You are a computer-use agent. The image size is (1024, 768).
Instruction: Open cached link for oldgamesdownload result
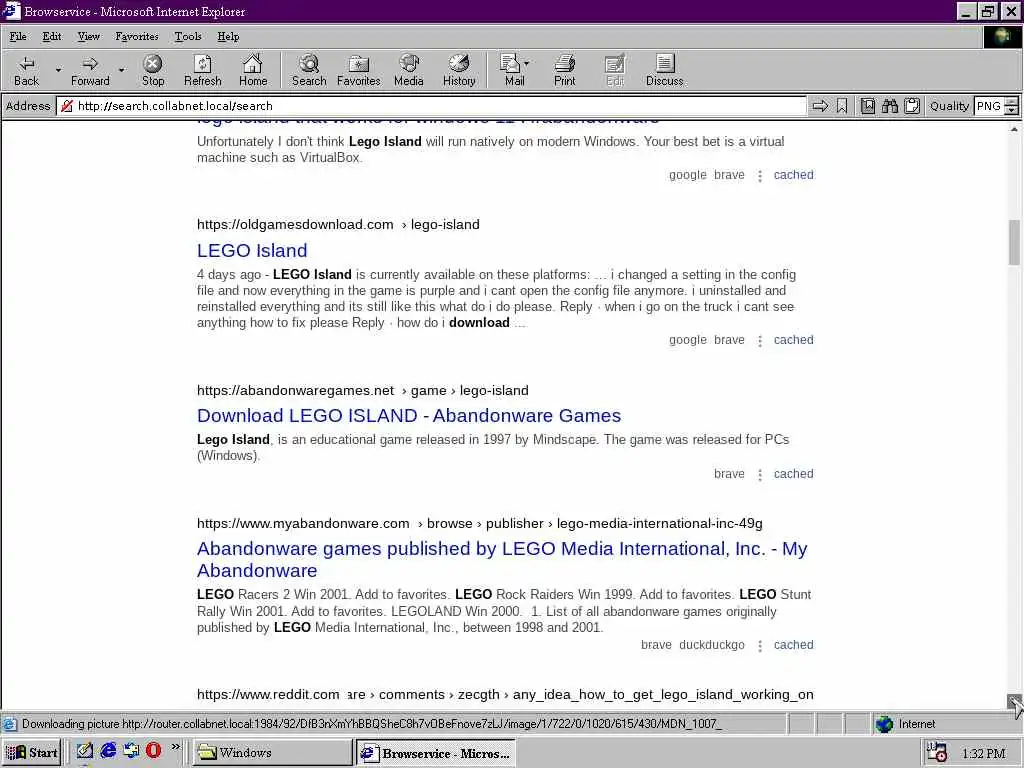[x=793, y=340]
